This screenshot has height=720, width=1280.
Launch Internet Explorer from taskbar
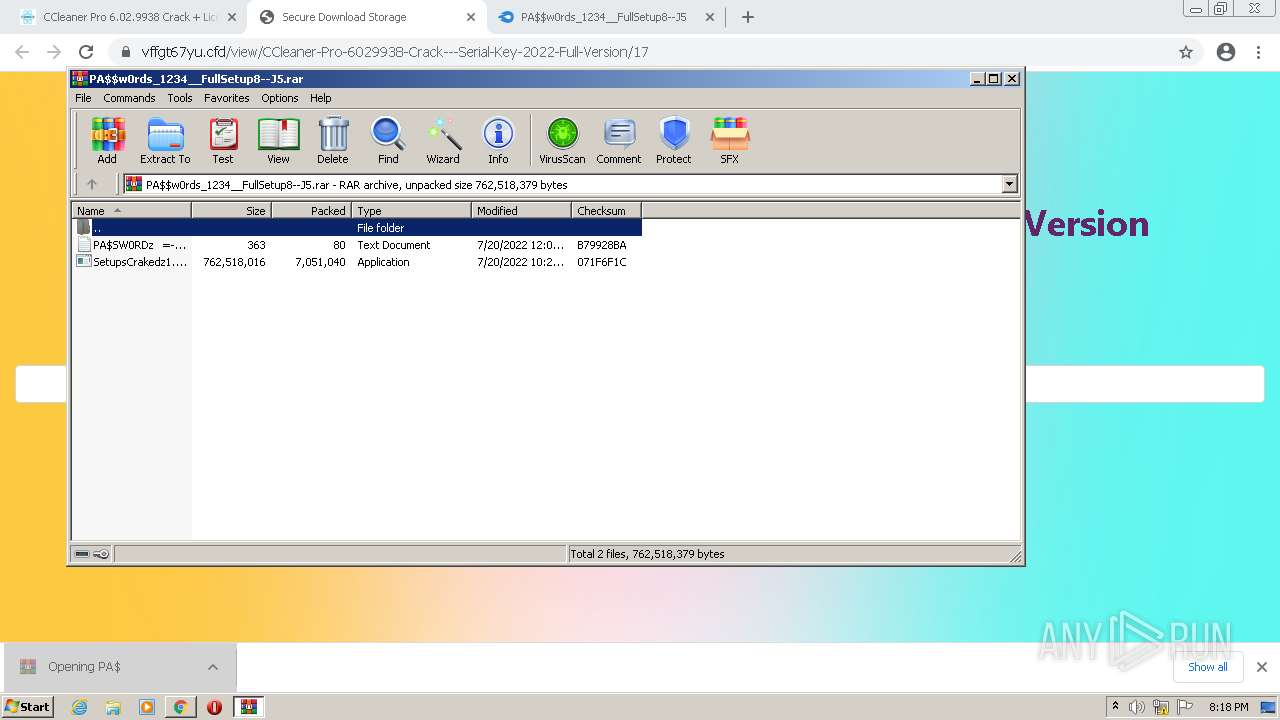coord(80,707)
